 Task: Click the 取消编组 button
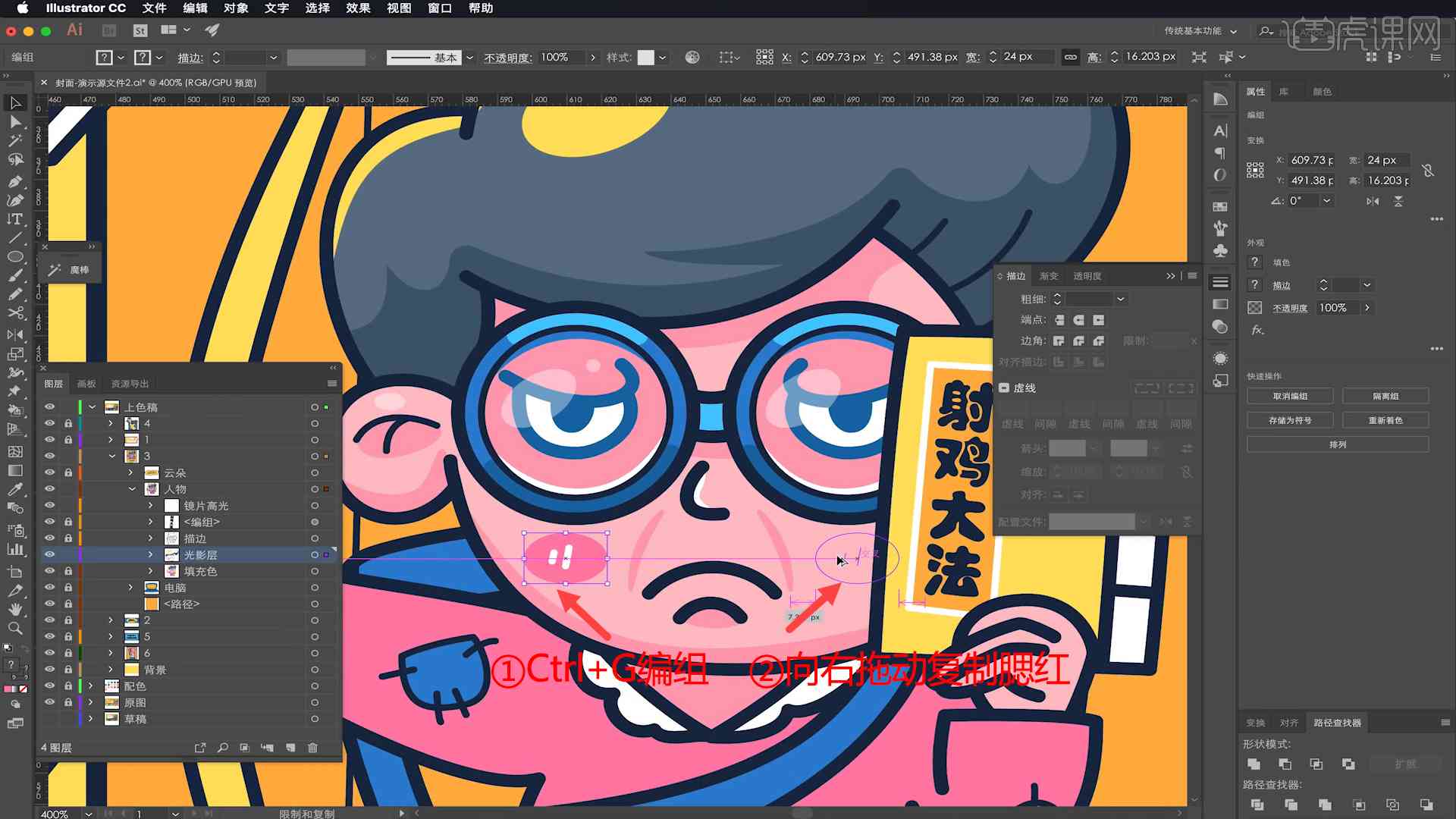pos(1290,397)
